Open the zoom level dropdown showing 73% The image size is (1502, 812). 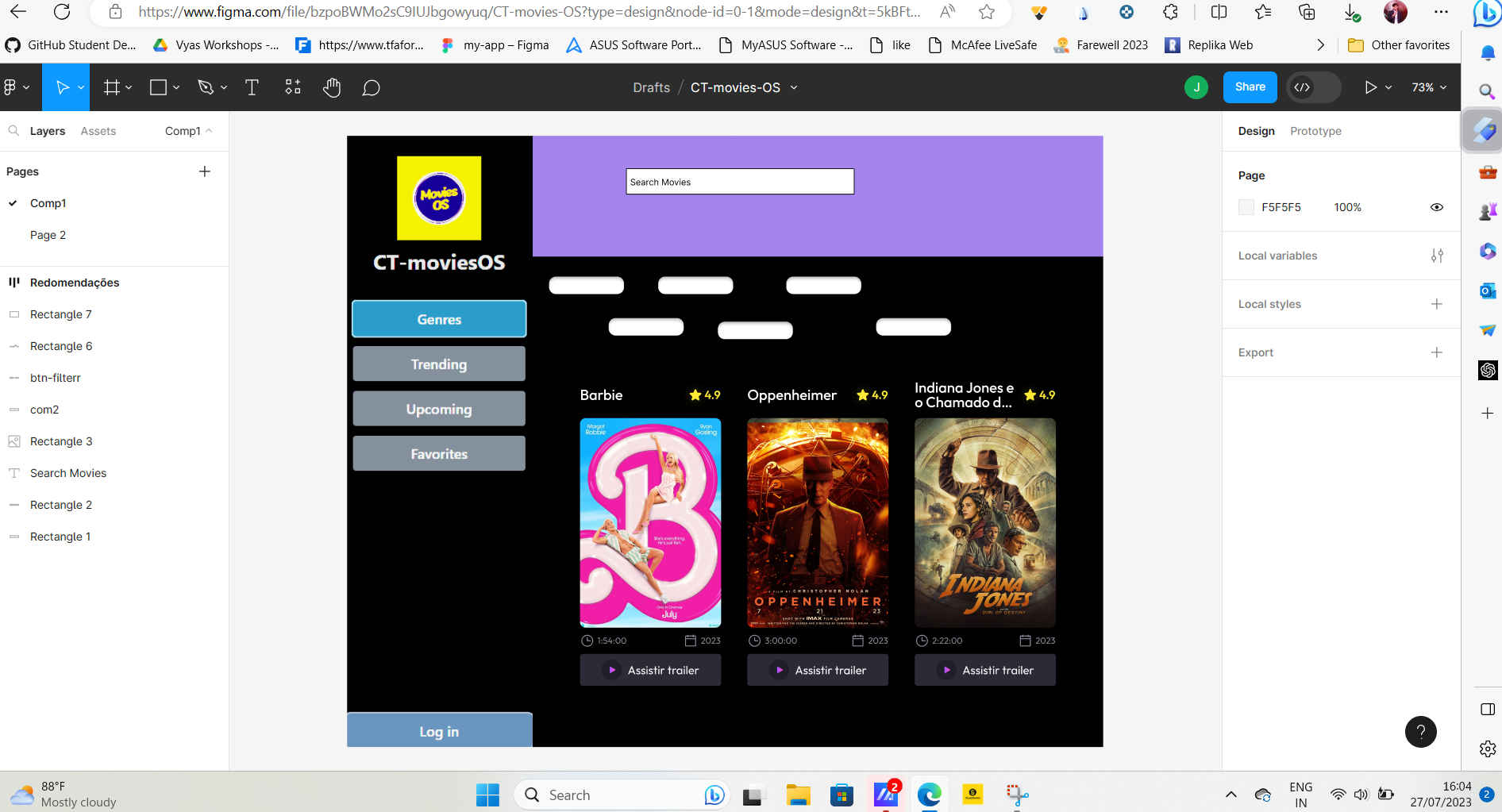(1427, 87)
